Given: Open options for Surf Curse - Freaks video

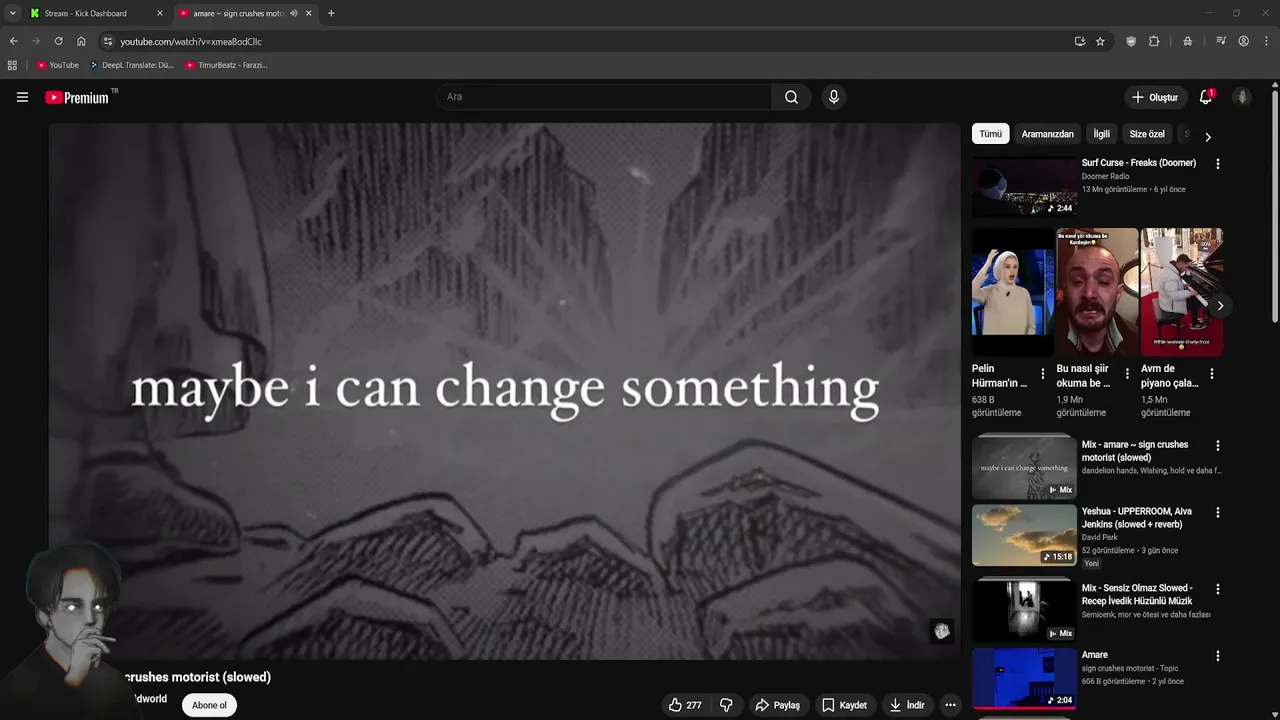Looking at the screenshot, I should pyautogui.click(x=1217, y=163).
